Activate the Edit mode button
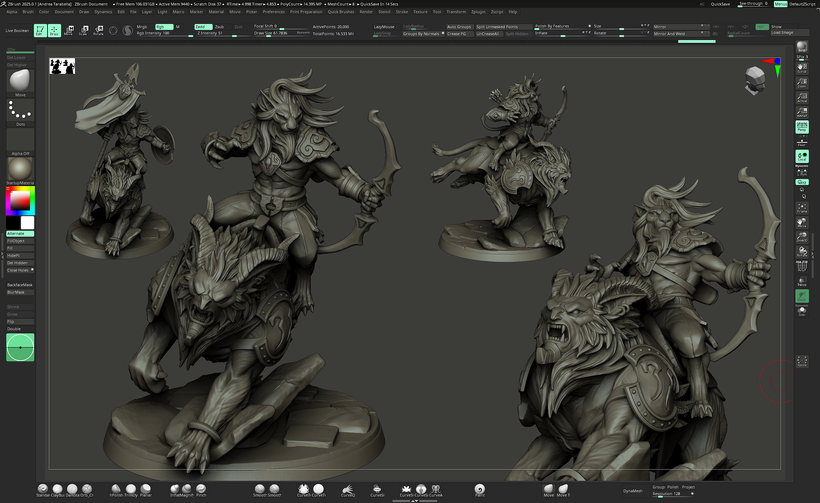Viewport: 820px width, 503px height. pyautogui.click(x=40, y=30)
